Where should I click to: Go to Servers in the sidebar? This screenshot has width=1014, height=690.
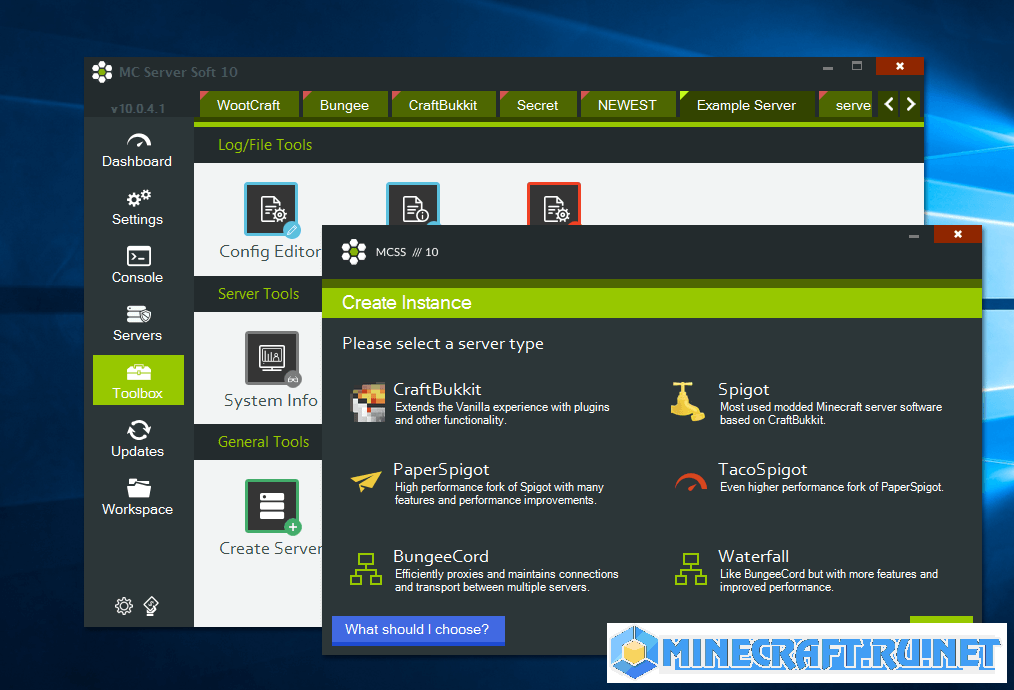pos(137,323)
